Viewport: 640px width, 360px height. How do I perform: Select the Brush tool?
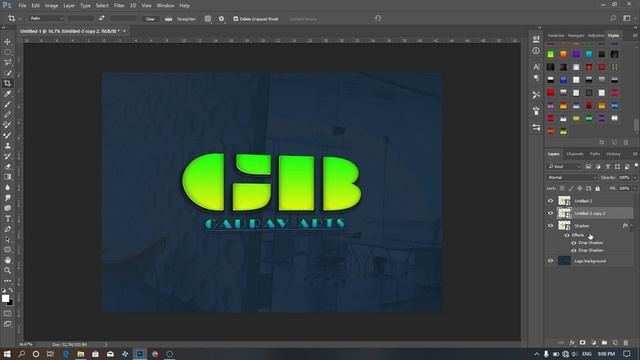7,104
